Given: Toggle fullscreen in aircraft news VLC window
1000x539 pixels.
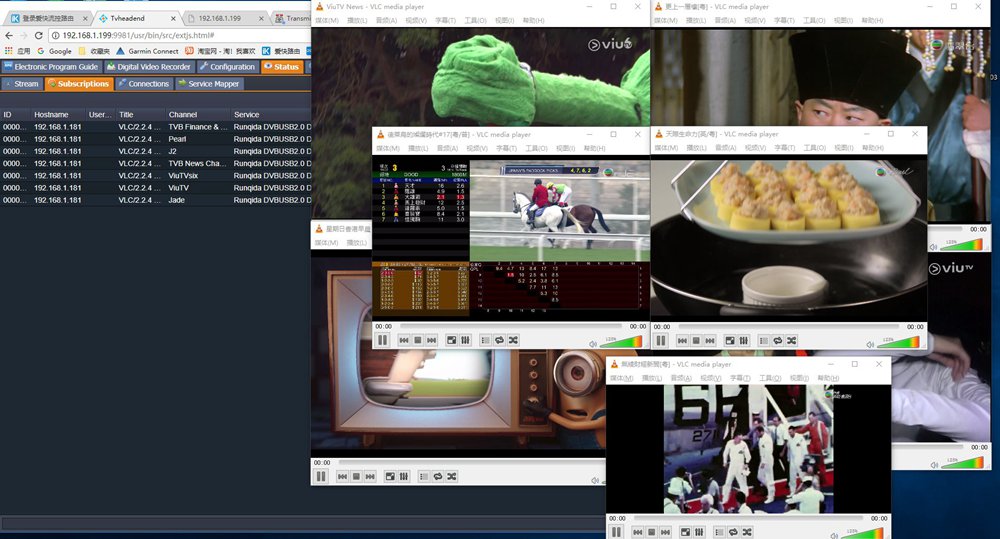Looking at the screenshot, I should pos(685,531).
